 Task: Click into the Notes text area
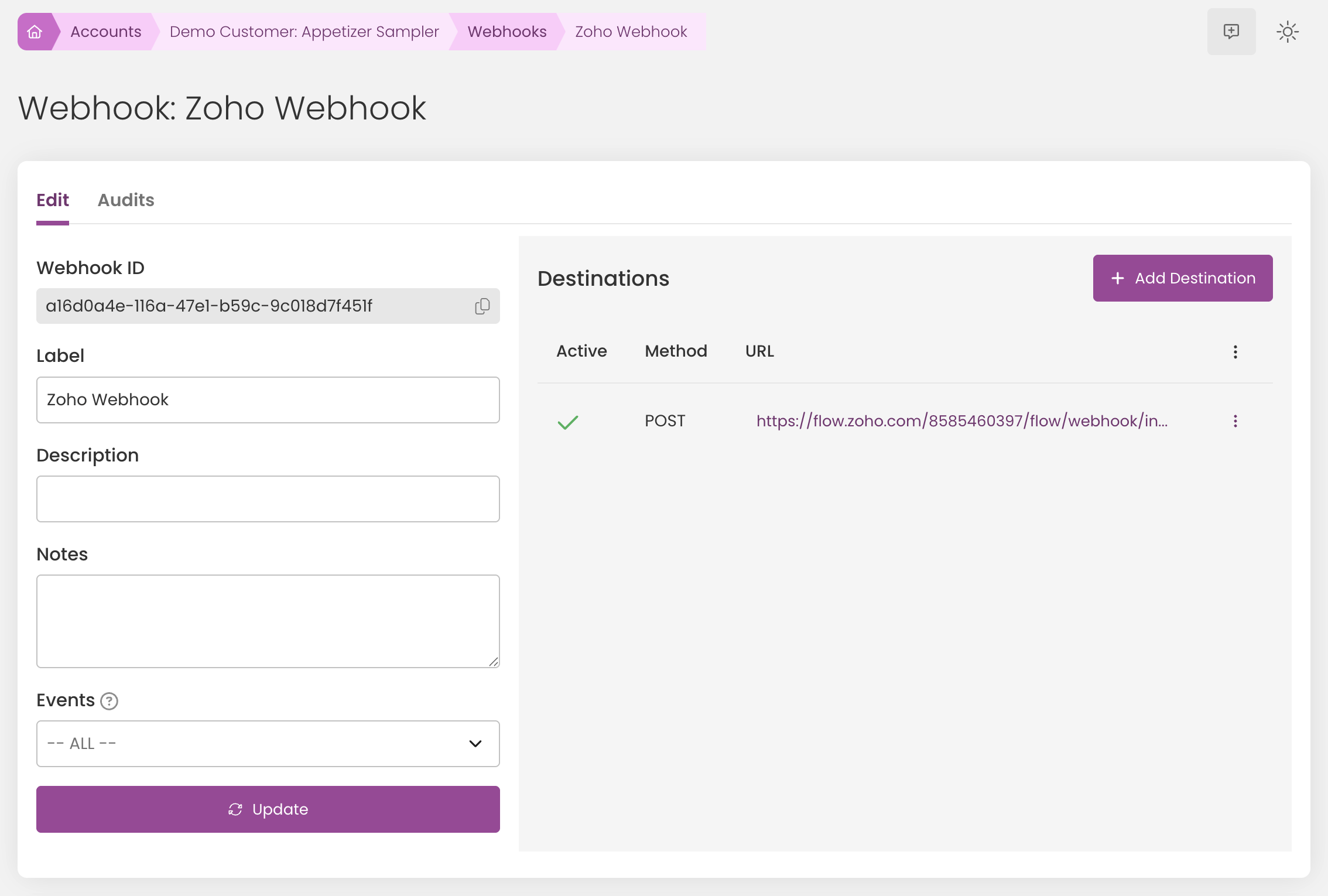268,621
